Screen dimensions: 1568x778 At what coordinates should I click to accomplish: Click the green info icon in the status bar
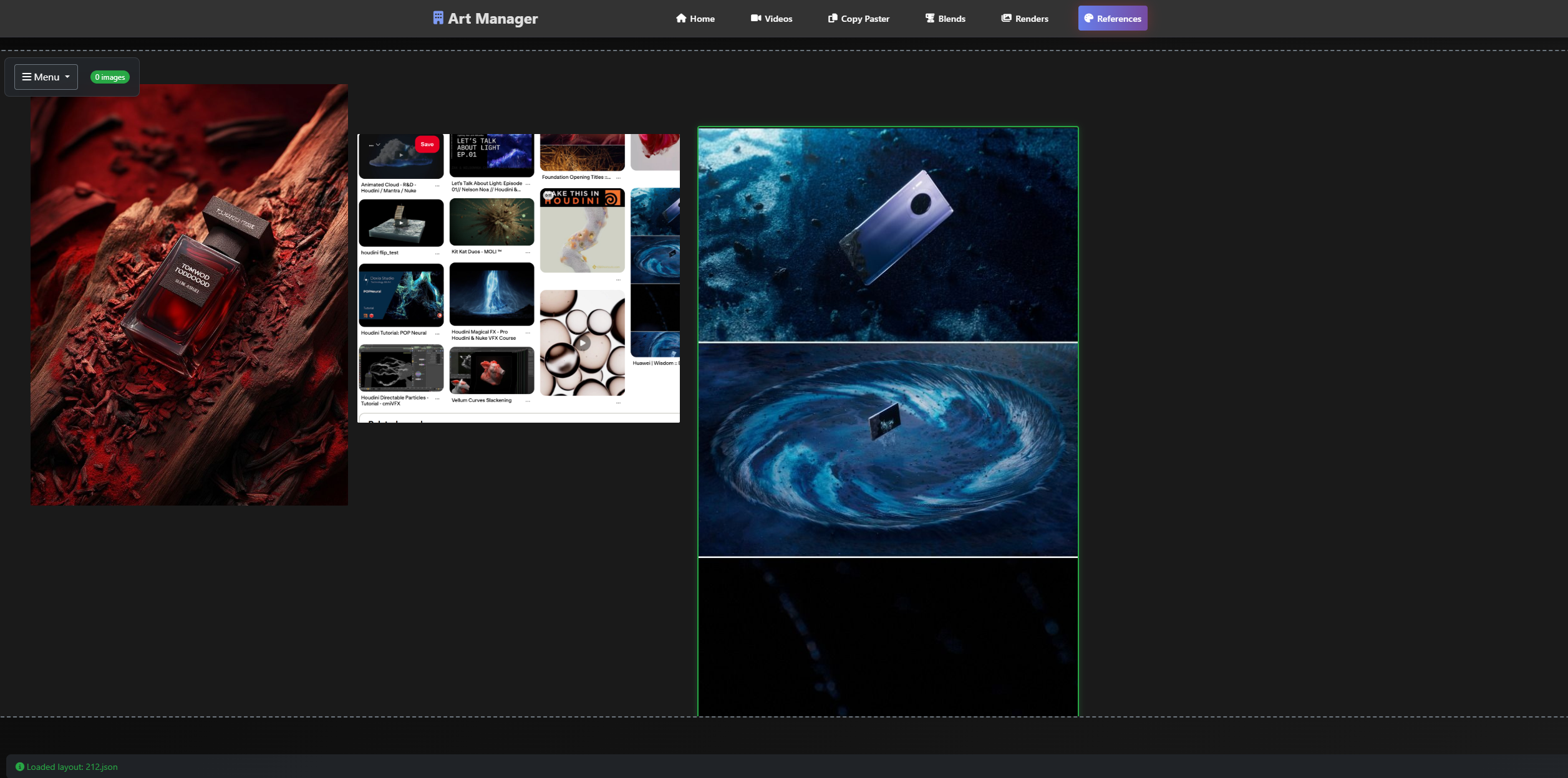point(20,767)
